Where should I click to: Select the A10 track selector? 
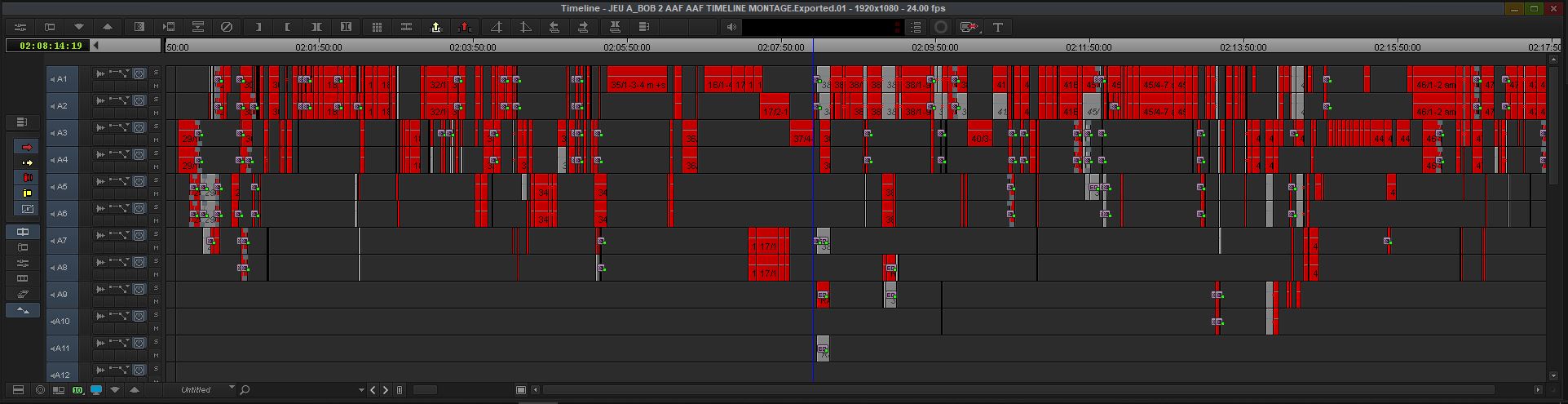pos(62,322)
